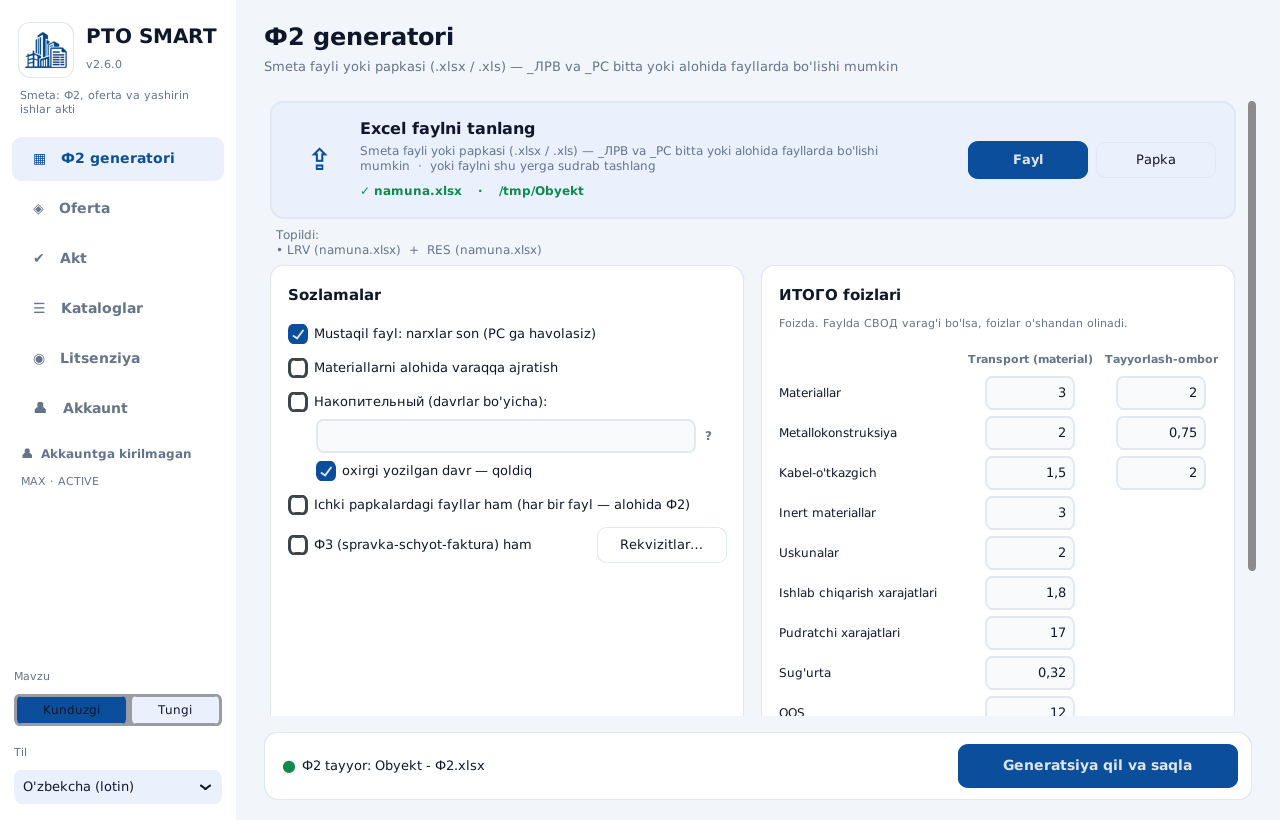The image size is (1280, 820).
Task: Click the Materiallar transport percentage field
Action: (x=1030, y=393)
